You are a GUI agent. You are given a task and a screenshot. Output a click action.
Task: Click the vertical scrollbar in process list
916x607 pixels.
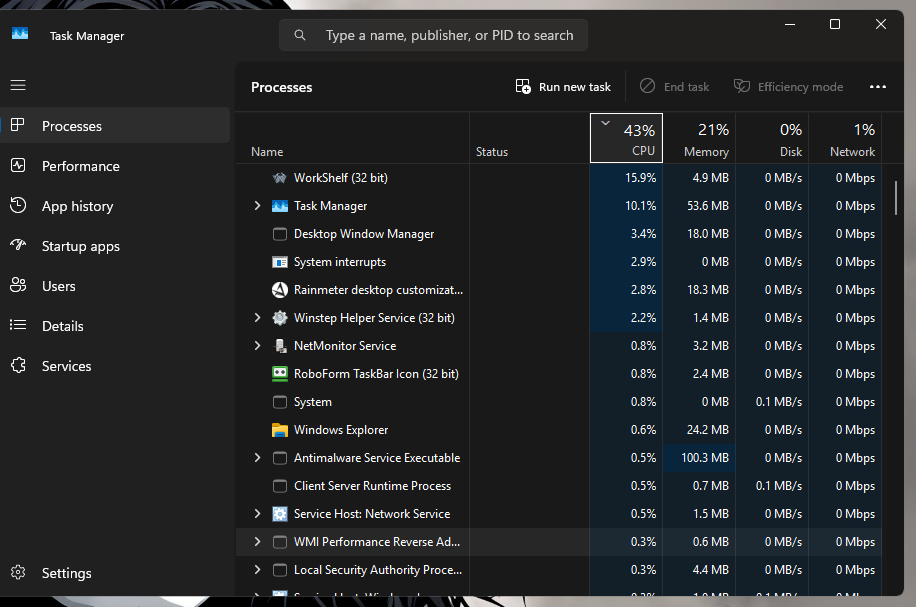[x=896, y=196]
